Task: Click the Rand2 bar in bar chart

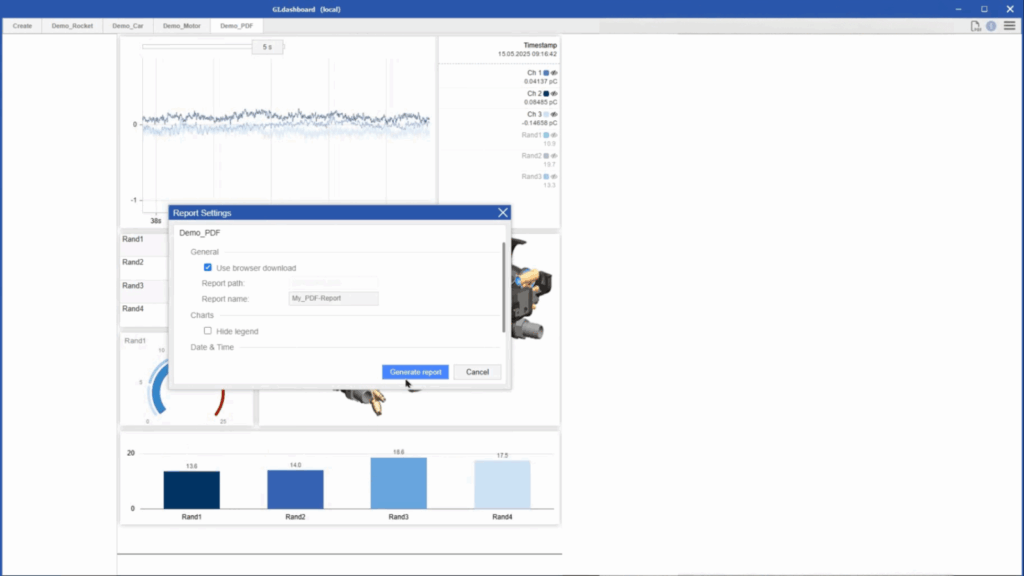Action: click(x=295, y=489)
